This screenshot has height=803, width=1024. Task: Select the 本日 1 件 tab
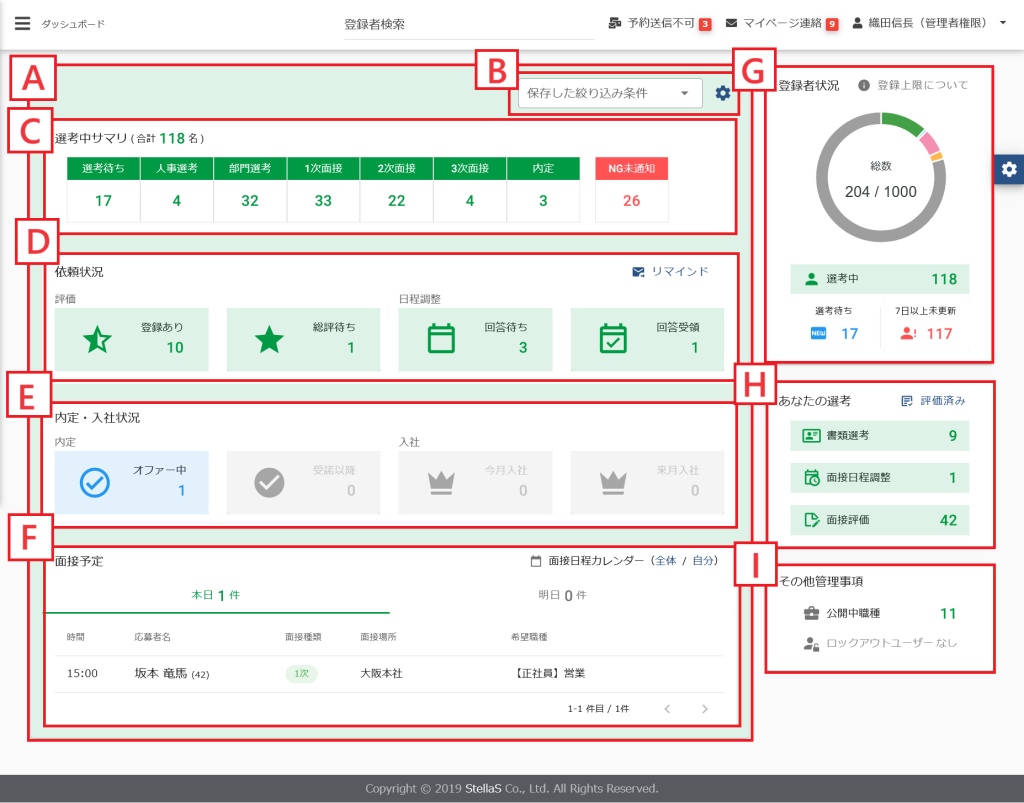tap(215, 595)
